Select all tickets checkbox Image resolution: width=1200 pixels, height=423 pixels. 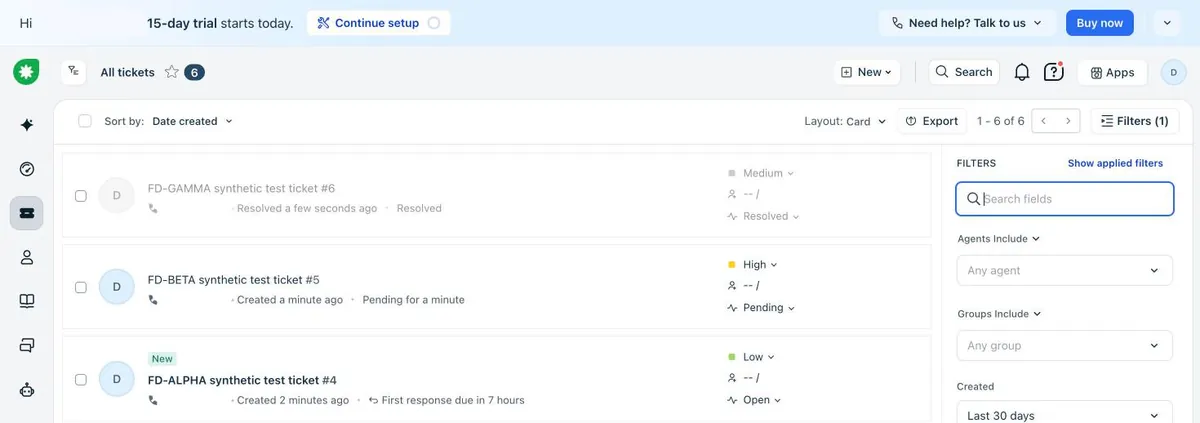tap(85, 121)
